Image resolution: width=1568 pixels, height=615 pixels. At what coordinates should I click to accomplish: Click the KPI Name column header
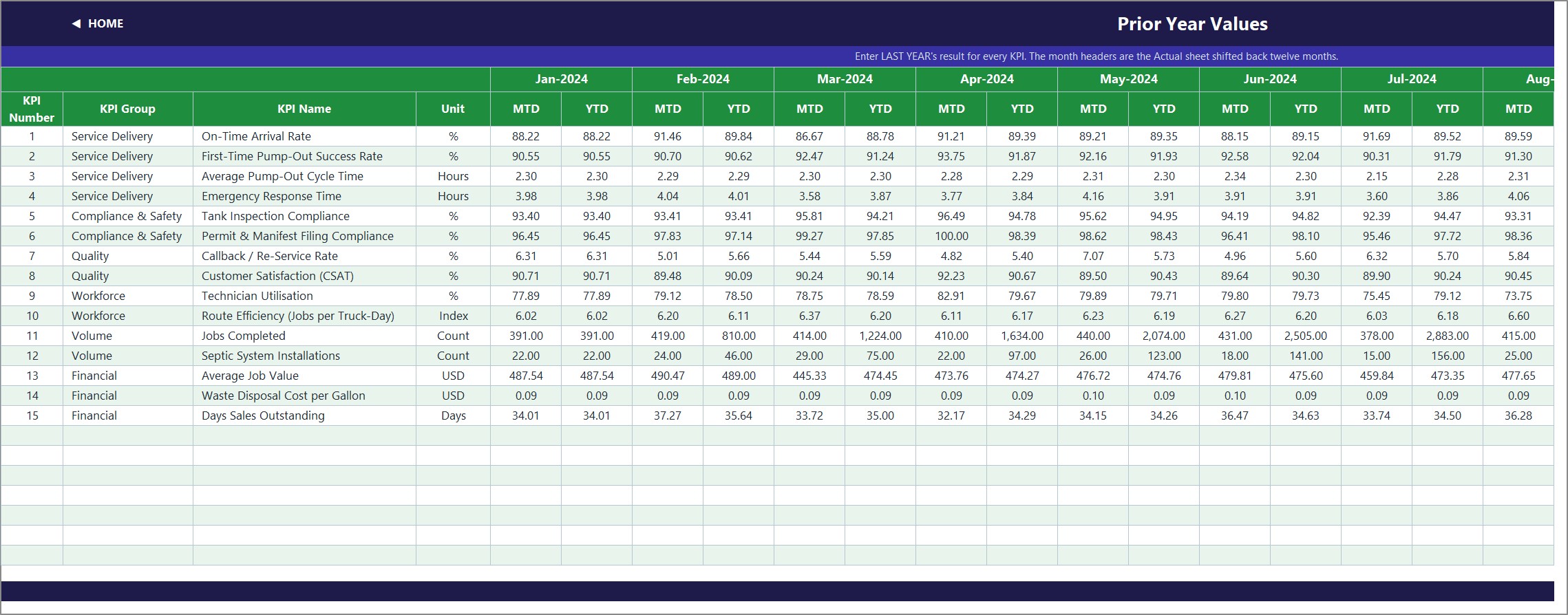304,109
